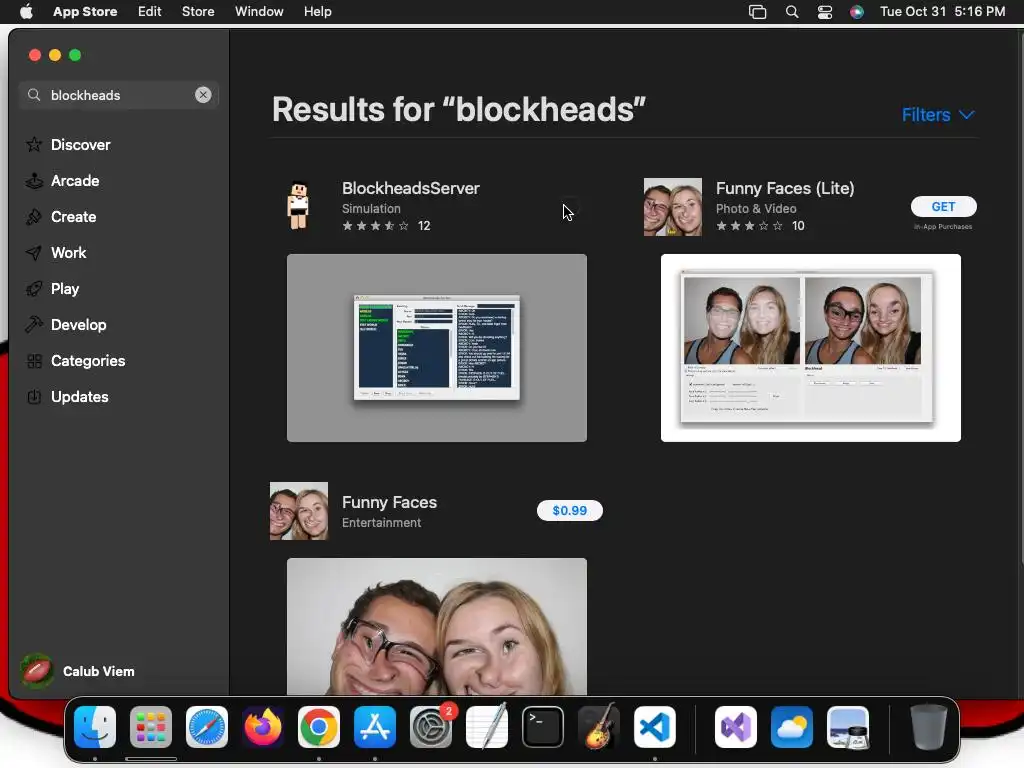Open Launchpad from the Dock

pyautogui.click(x=151, y=727)
